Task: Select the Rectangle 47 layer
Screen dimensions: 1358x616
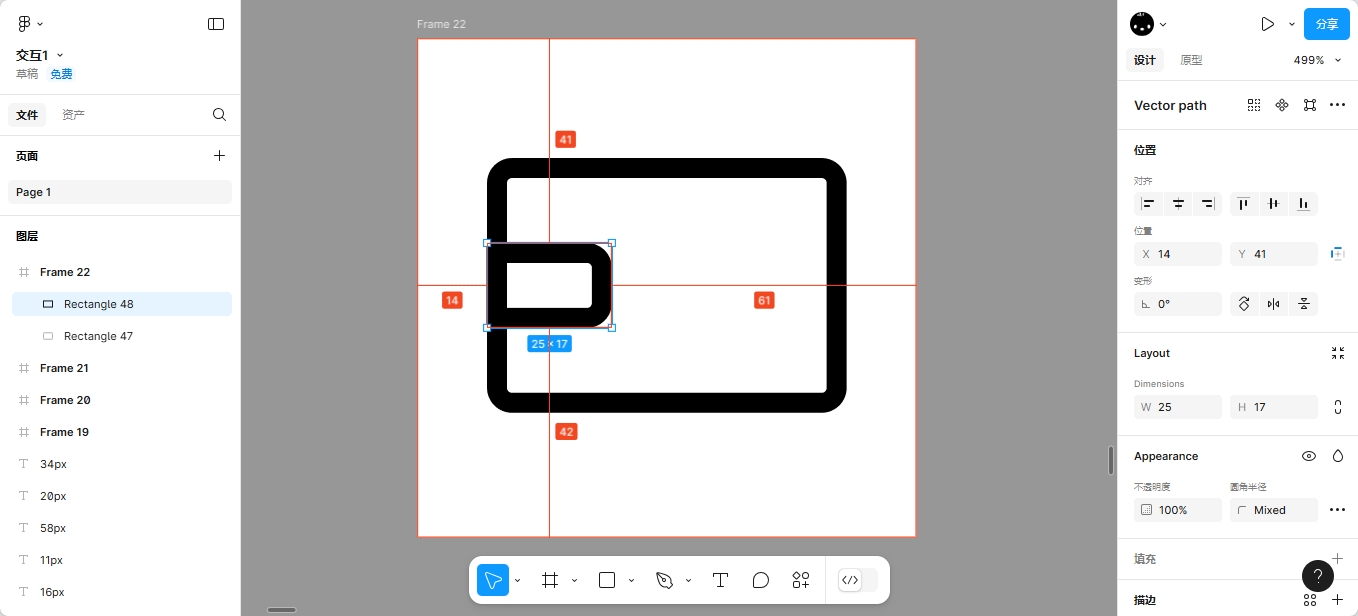Action: [98, 336]
